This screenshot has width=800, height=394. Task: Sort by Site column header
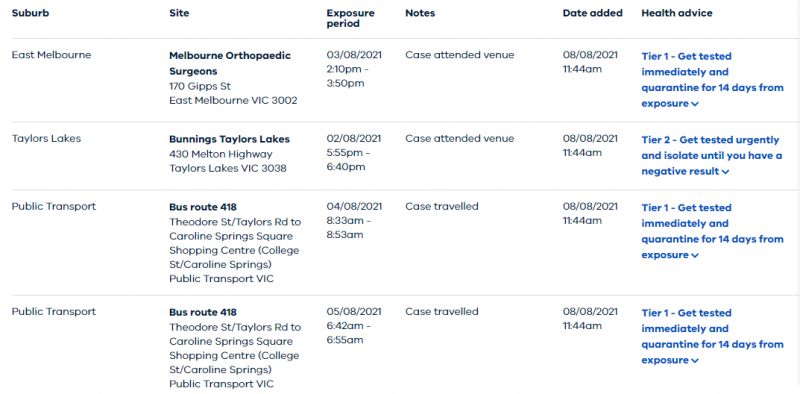tap(179, 13)
